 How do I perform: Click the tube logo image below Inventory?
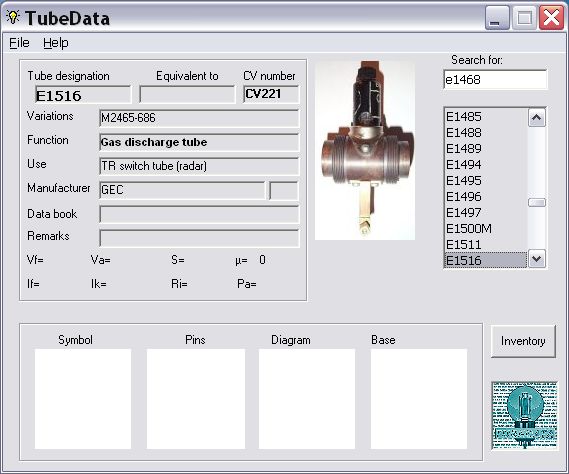pos(524,415)
